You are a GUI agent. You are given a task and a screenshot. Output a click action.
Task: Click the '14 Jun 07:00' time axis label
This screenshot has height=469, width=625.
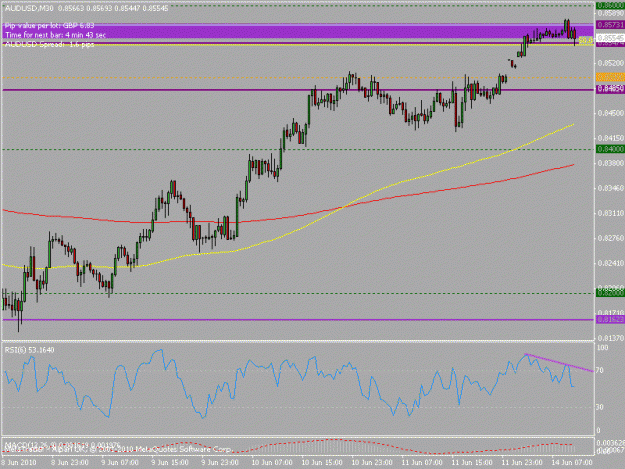(x=572, y=462)
